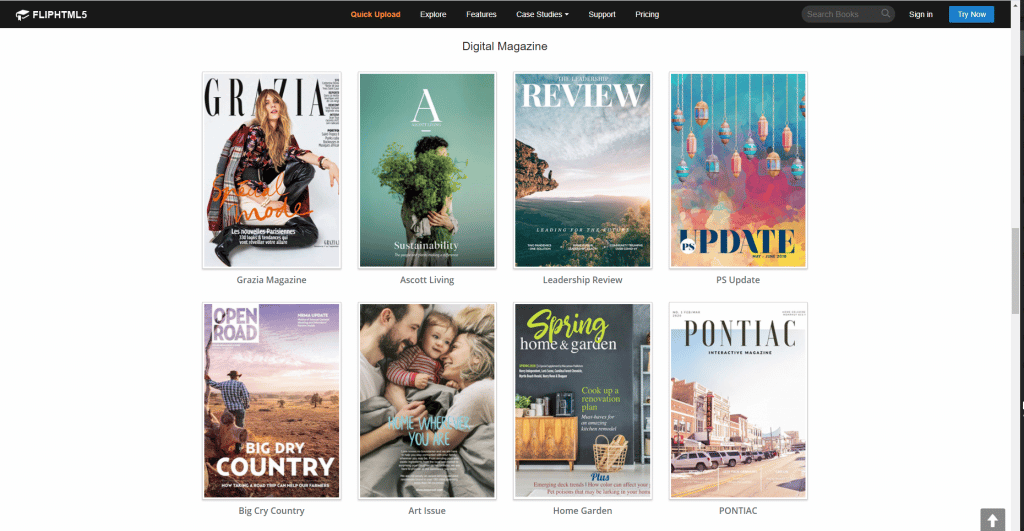Open the Open Road Big Dry Country cover
Viewport: 1024px width, 531px height.
(272, 401)
